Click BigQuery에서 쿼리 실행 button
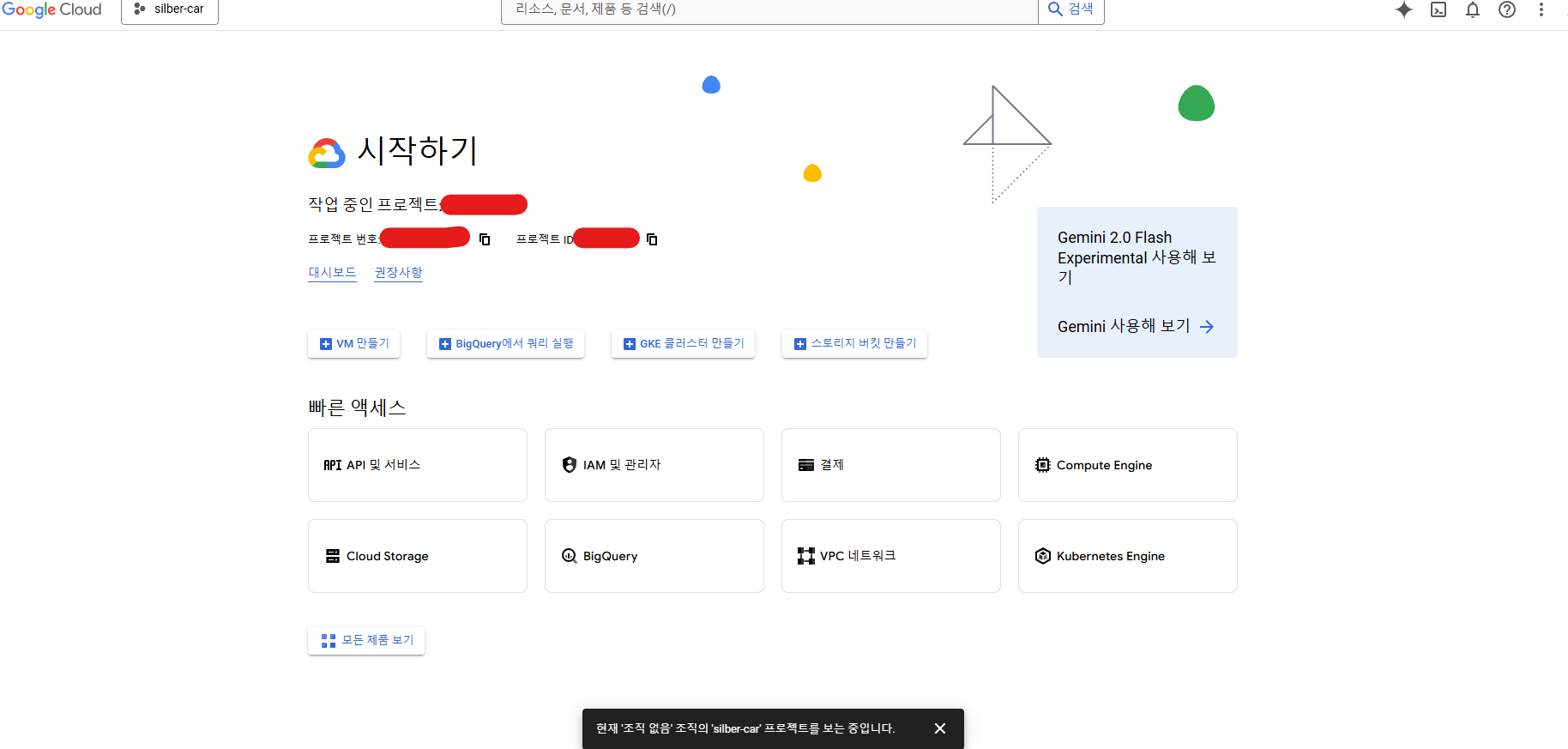The height and width of the screenshot is (749, 1568). point(506,343)
